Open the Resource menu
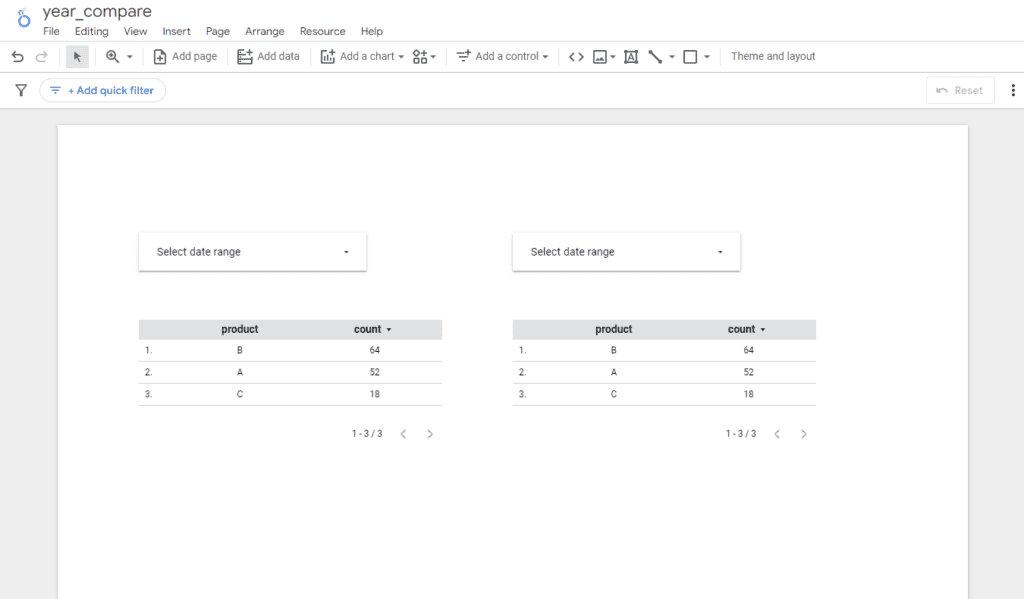This screenshot has height=599, width=1024. (x=322, y=31)
